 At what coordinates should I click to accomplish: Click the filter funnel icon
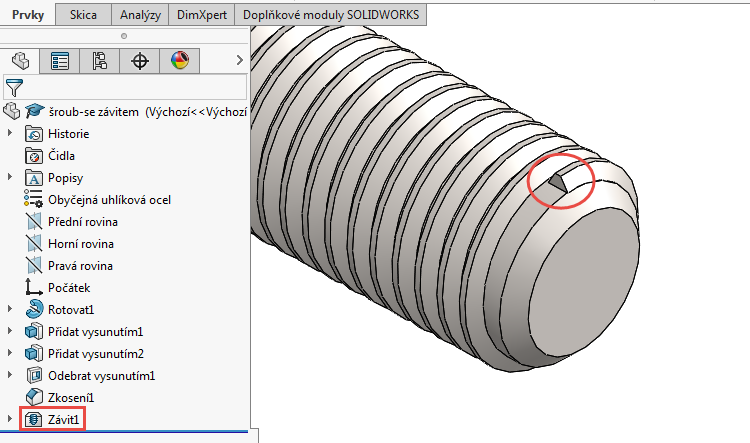pyautogui.click(x=14, y=88)
